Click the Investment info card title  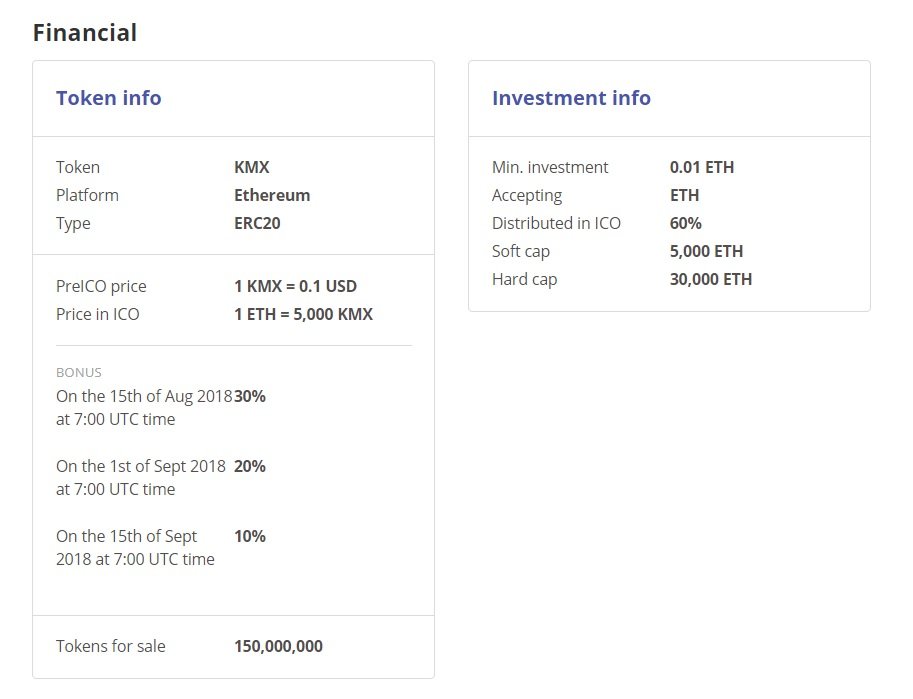(x=571, y=98)
